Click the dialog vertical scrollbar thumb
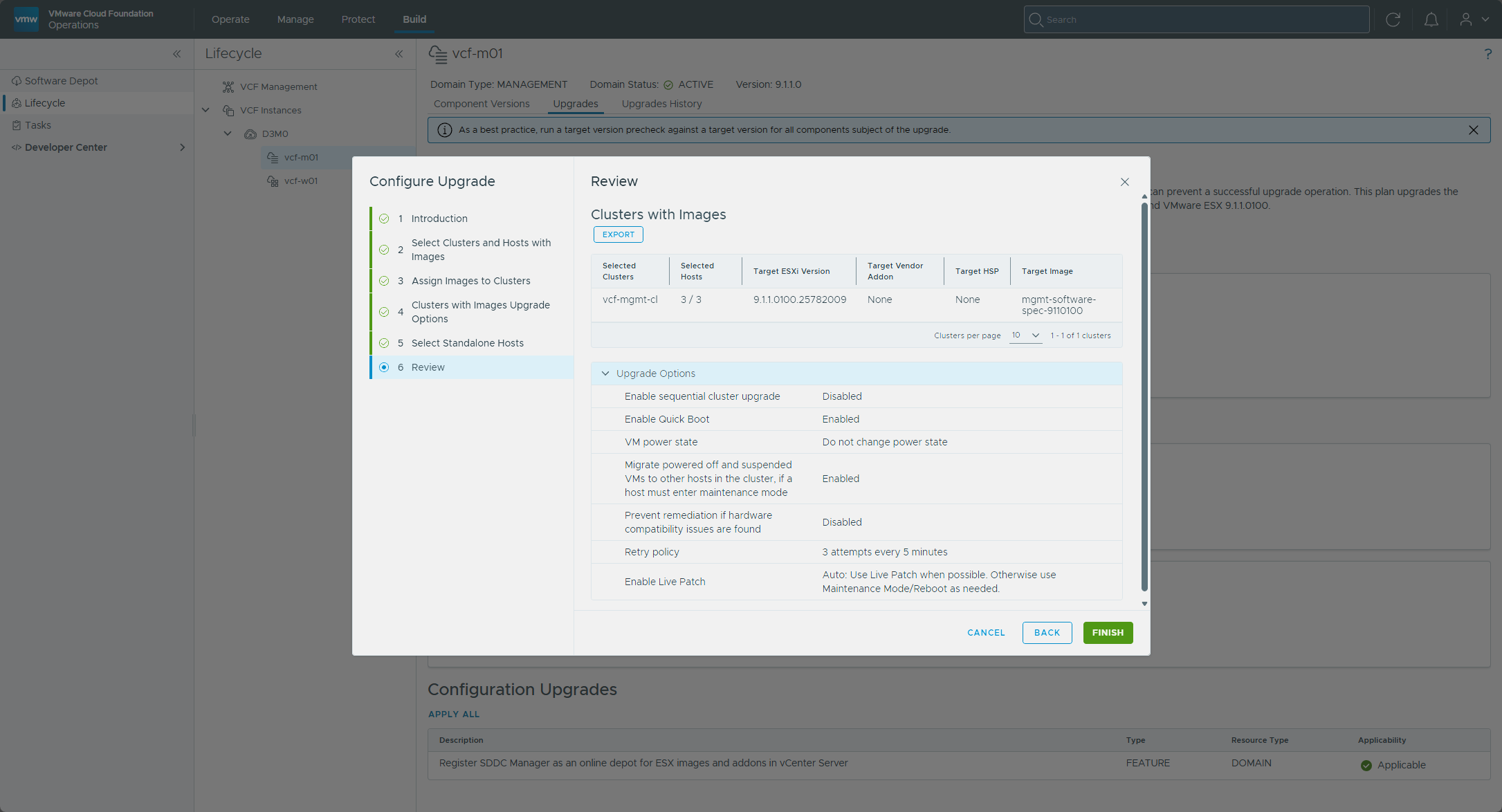Screen dimensions: 1502x812 point(1144,396)
